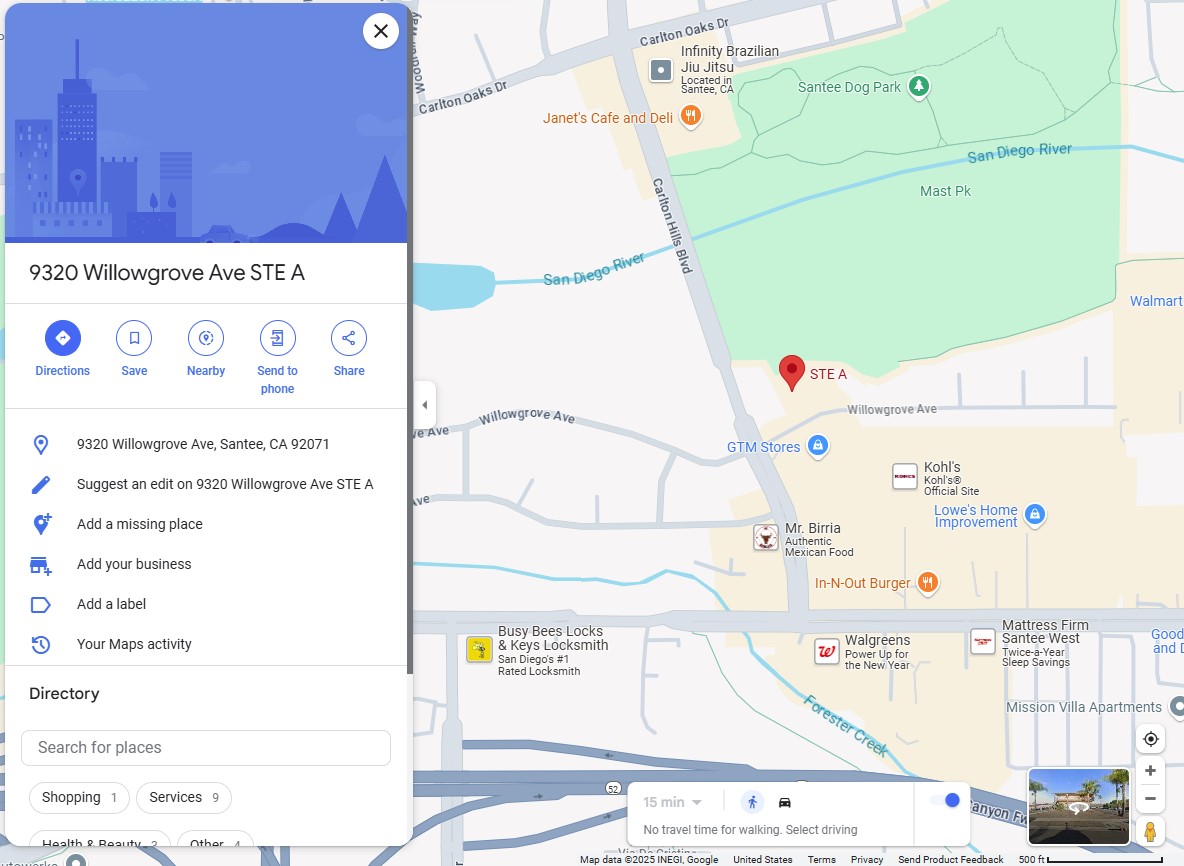Click the add a label icon
This screenshot has height=866, width=1184.
tap(41, 605)
